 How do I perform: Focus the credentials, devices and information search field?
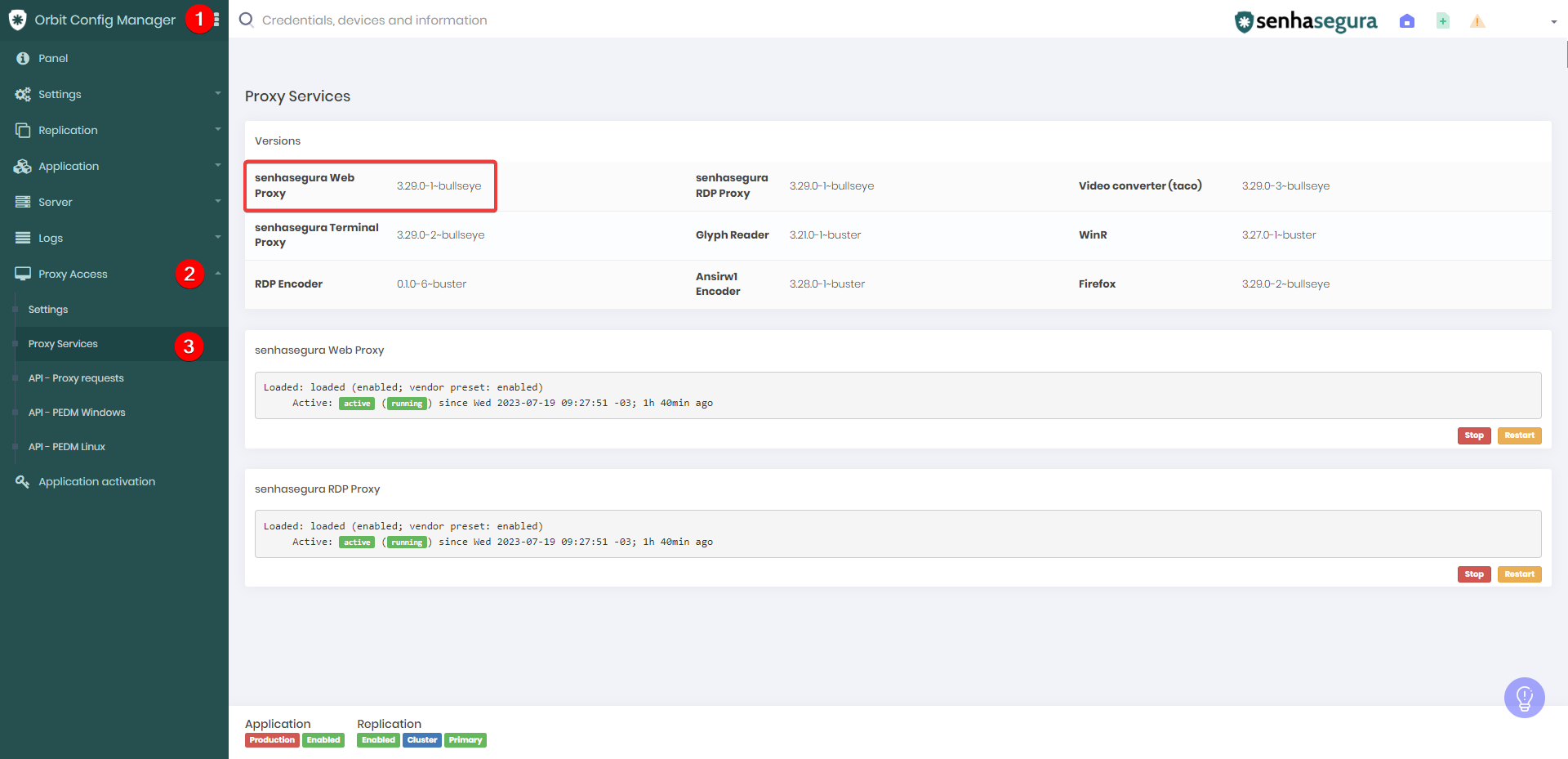tap(374, 20)
